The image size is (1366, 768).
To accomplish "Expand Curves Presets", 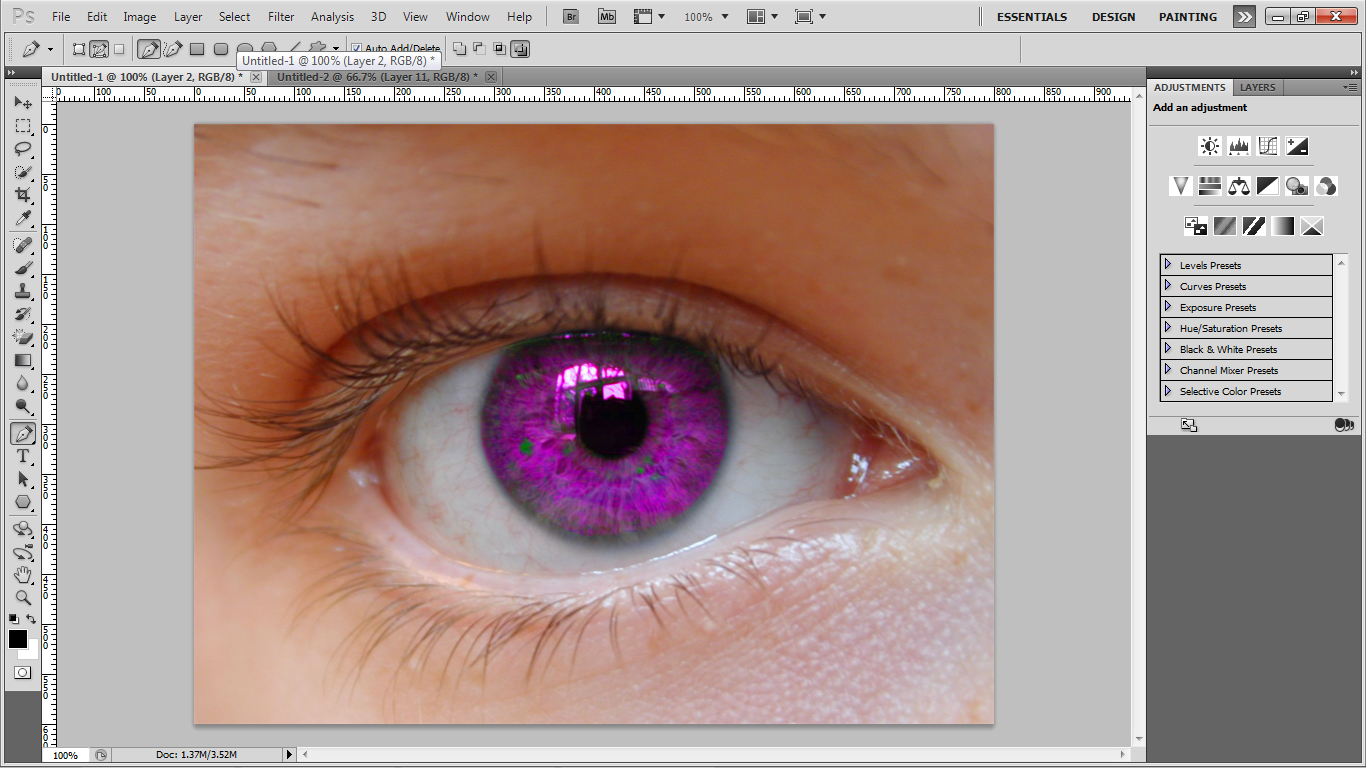I will pos(1167,285).
